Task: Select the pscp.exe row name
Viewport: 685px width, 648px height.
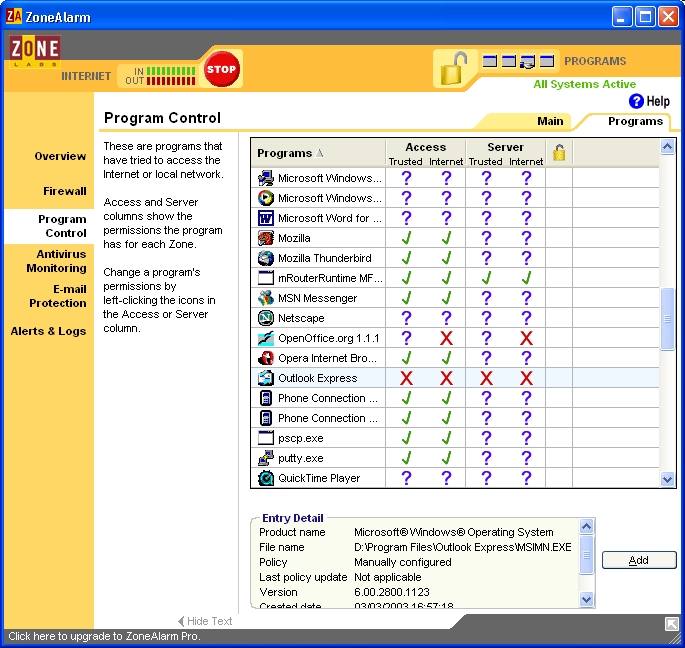Action: [301, 438]
